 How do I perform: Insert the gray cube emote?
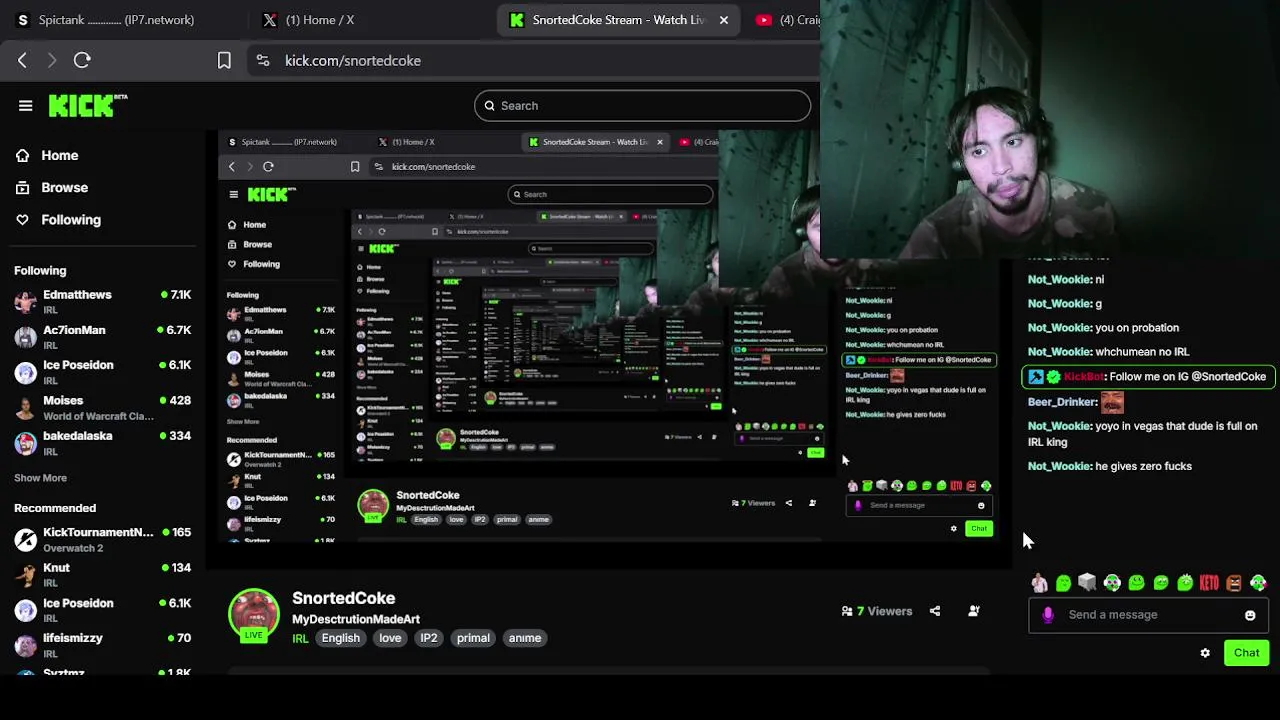(1087, 582)
